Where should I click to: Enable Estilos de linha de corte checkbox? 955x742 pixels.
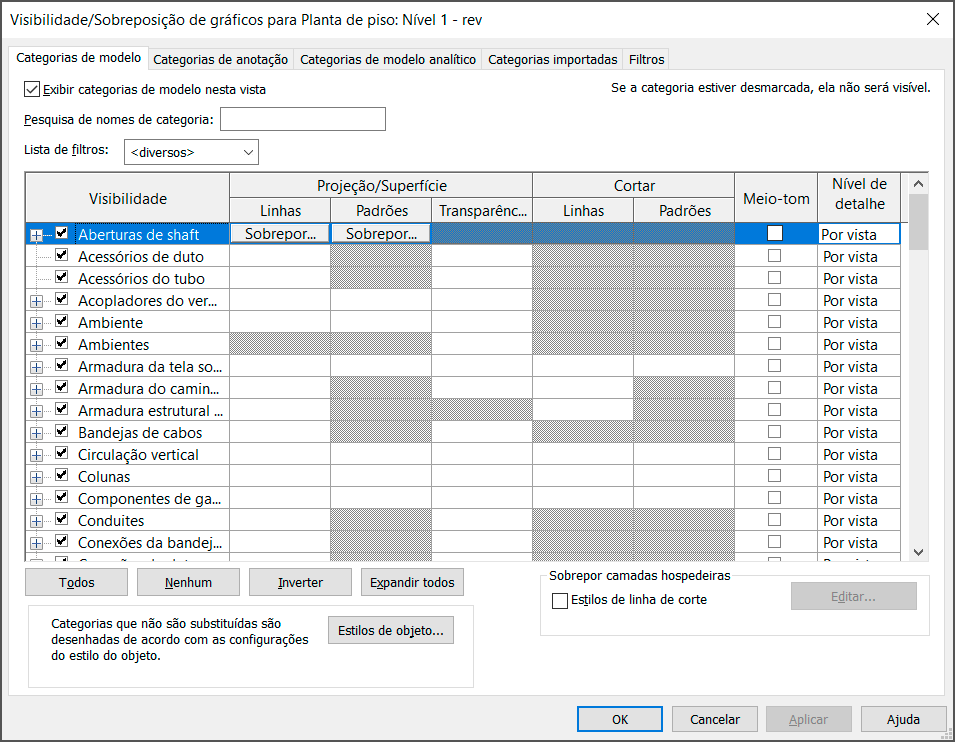560,600
